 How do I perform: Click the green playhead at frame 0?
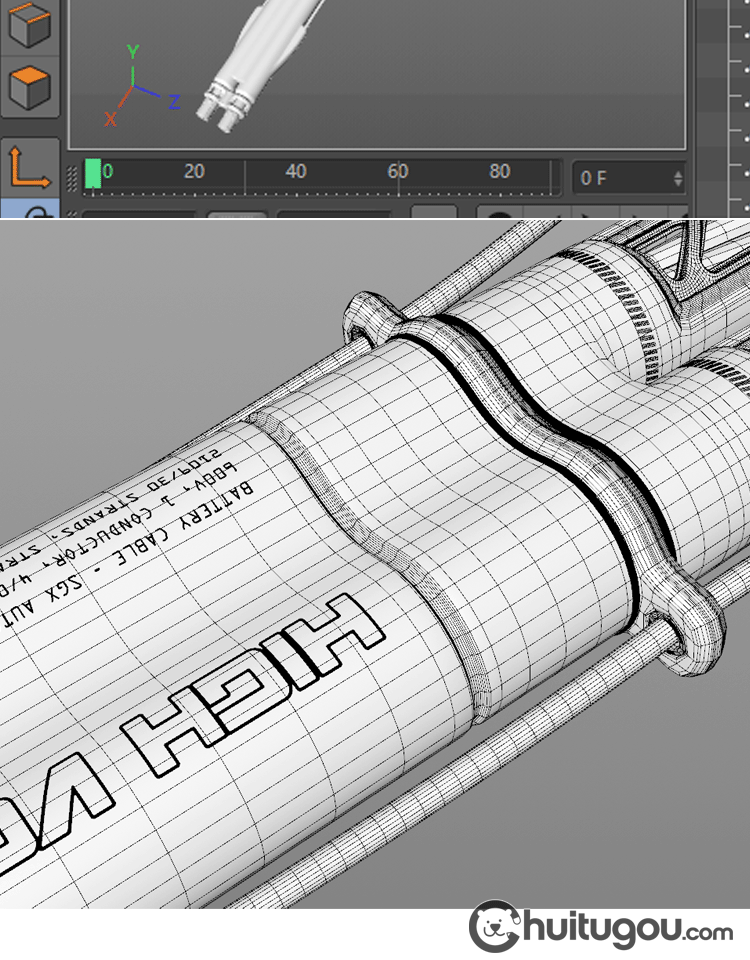(93, 174)
